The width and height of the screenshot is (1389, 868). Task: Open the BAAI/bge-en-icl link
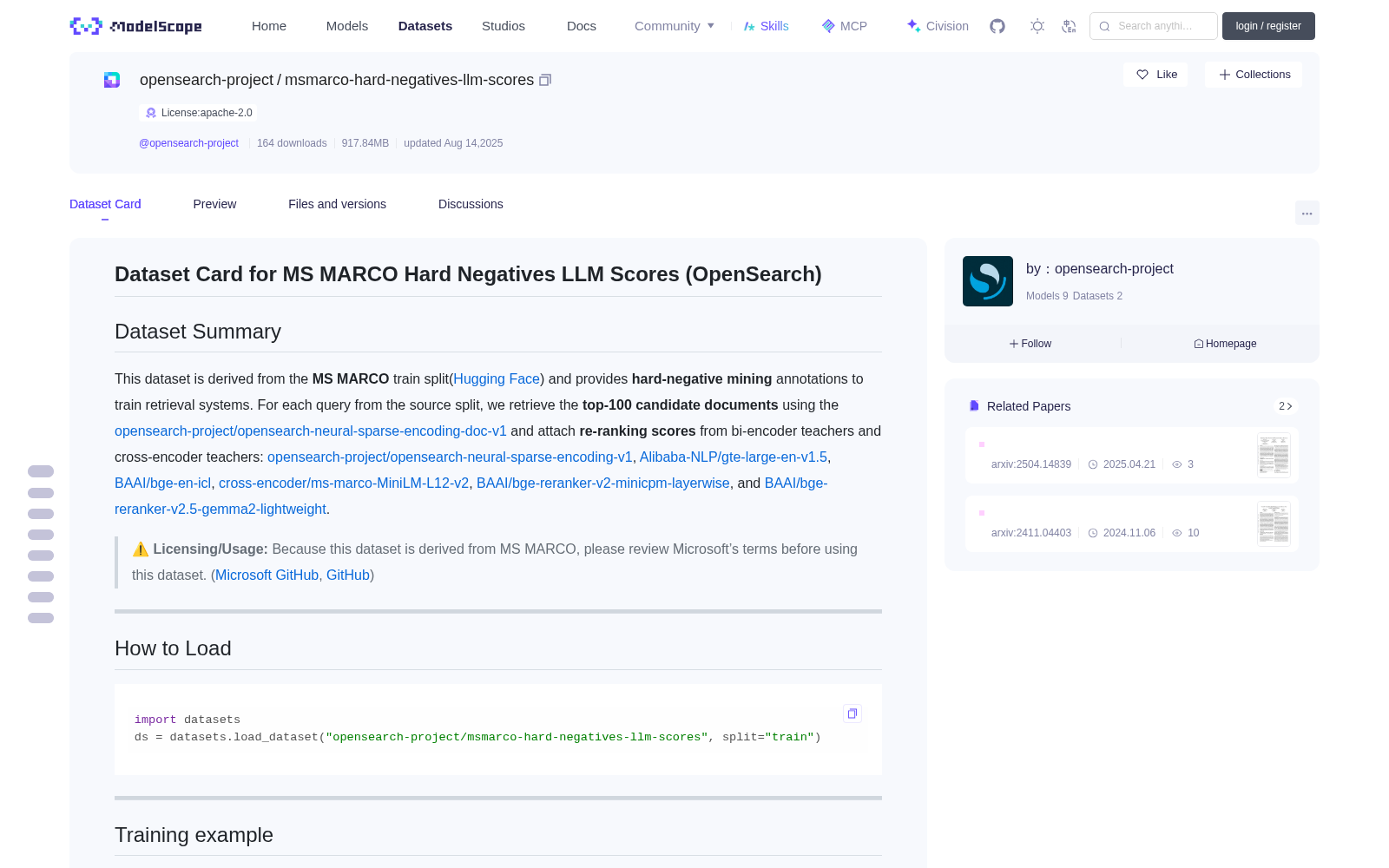click(163, 483)
